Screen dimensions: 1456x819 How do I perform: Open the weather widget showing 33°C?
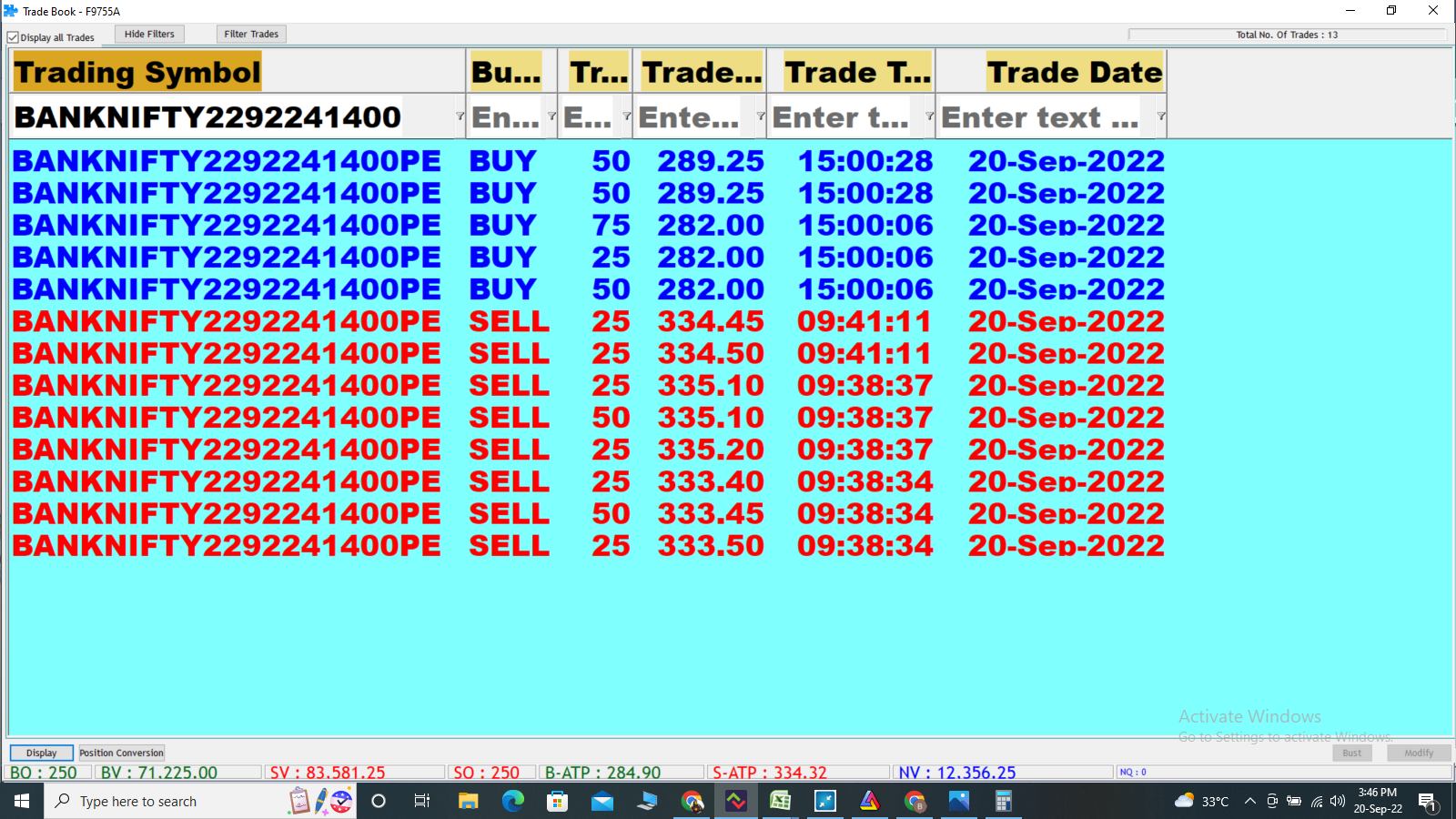(x=1201, y=801)
